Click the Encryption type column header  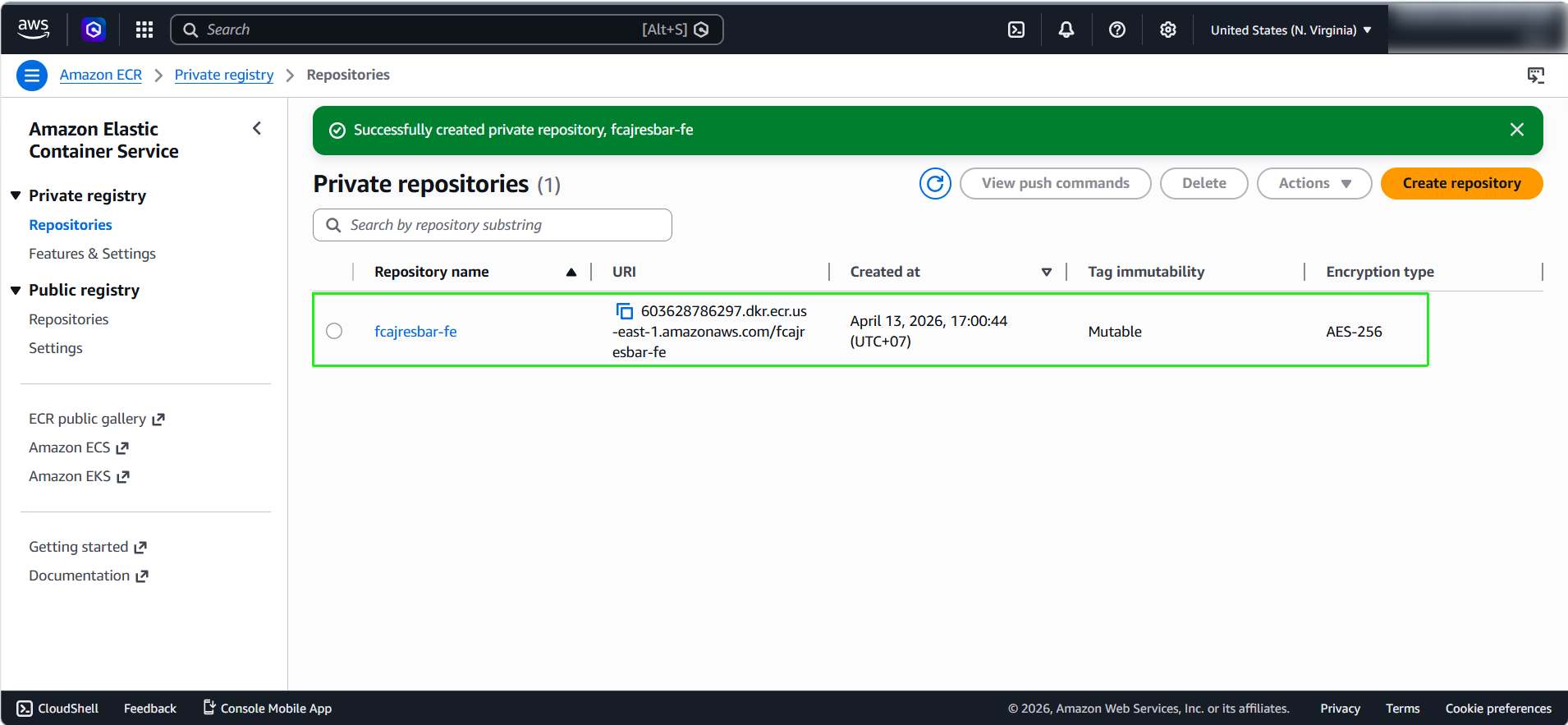click(1380, 272)
